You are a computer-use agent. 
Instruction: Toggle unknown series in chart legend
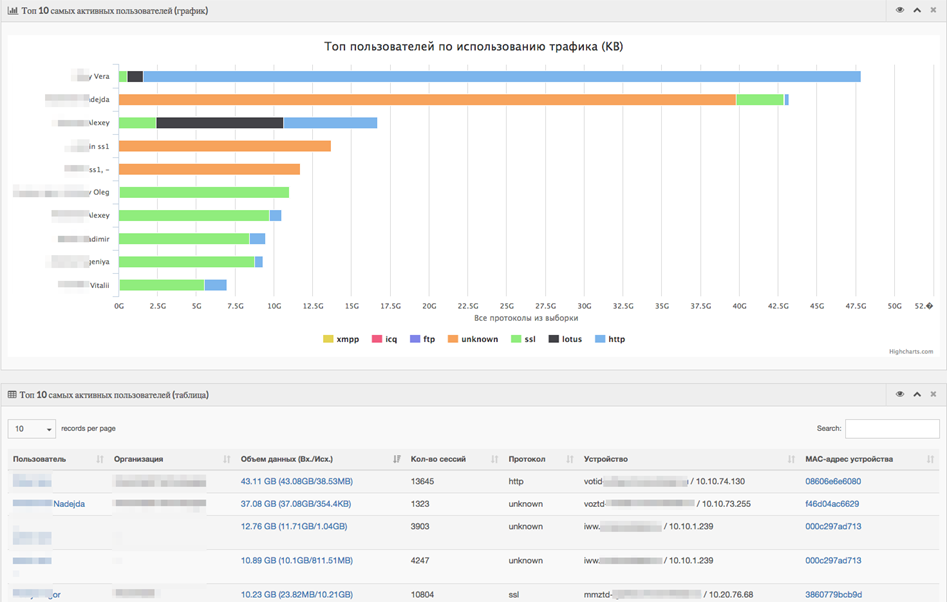coord(473,339)
